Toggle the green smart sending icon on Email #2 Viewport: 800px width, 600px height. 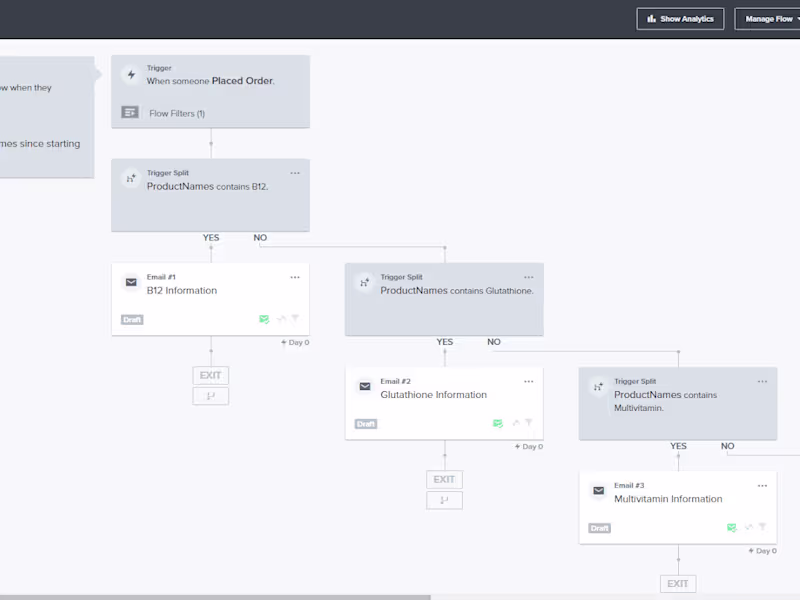coord(498,424)
